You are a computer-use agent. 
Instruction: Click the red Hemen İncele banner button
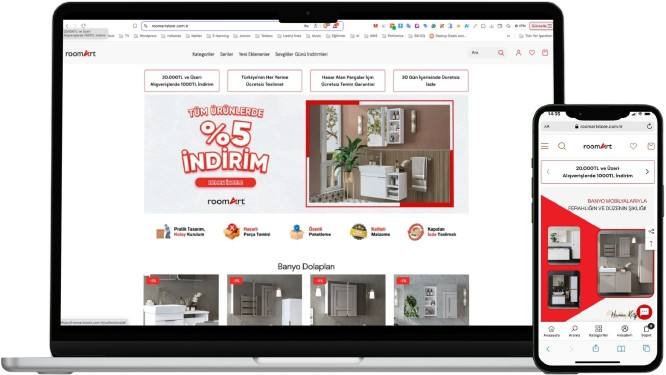click(226, 183)
